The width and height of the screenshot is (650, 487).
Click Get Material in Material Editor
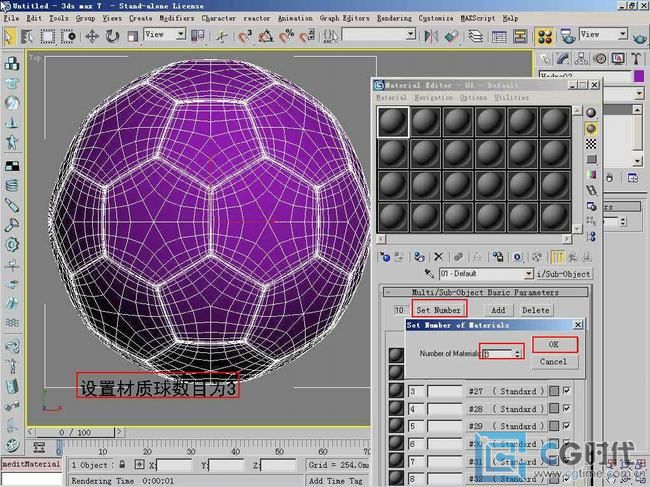pos(385,257)
